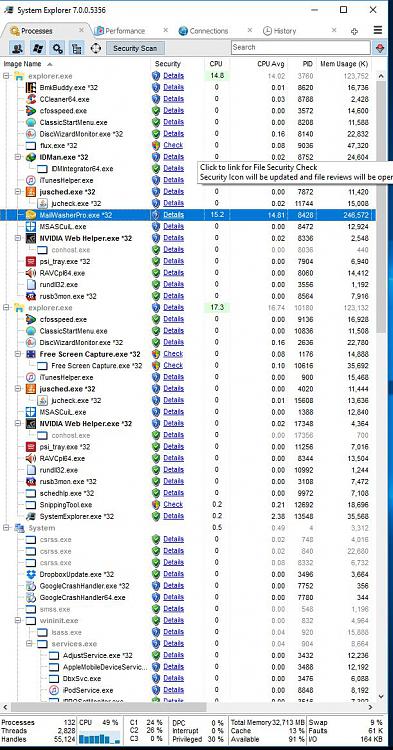Image resolution: width=393 pixels, height=750 pixels.
Task: Click the schedhlp.exe process icon
Action: (31, 493)
